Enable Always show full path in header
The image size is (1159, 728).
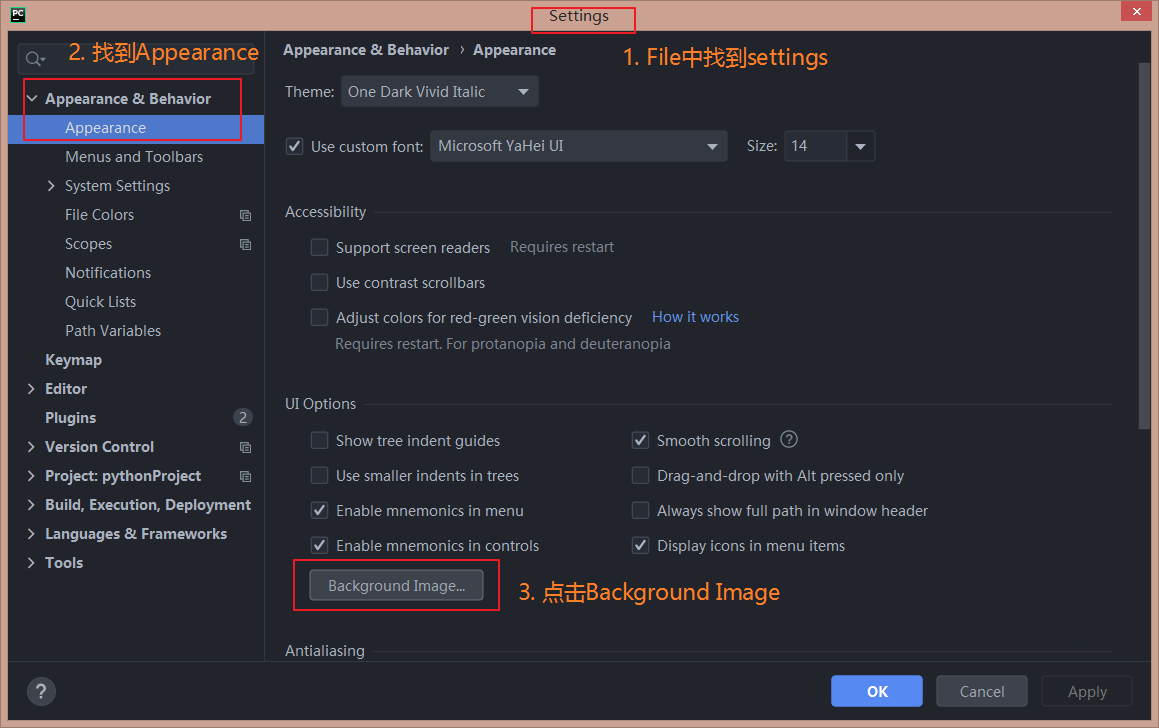tap(640, 510)
